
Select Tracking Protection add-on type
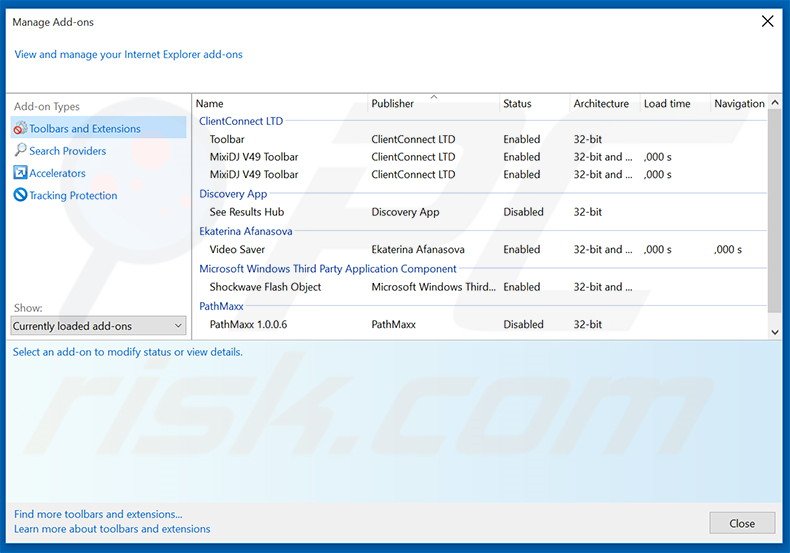coord(73,195)
